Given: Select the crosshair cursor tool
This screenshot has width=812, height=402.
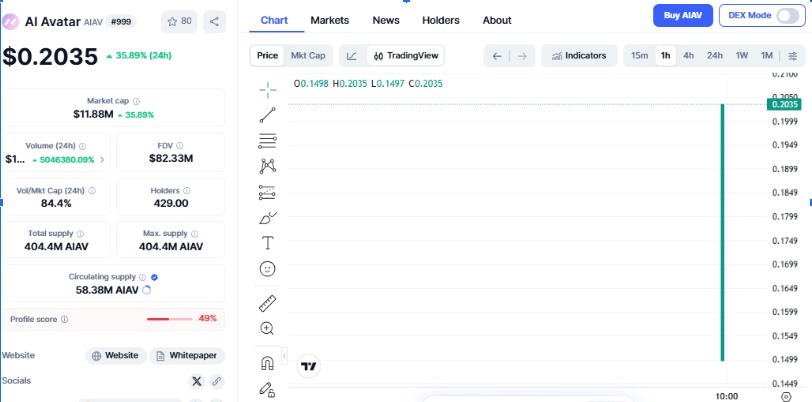Looking at the screenshot, I should [267, 90].
